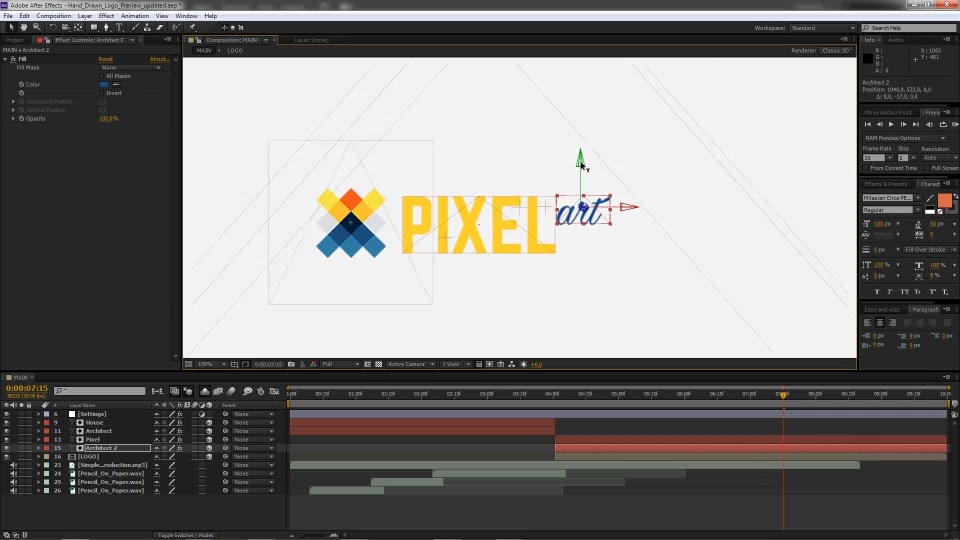Expand the Opacity property

click(13, 119)
